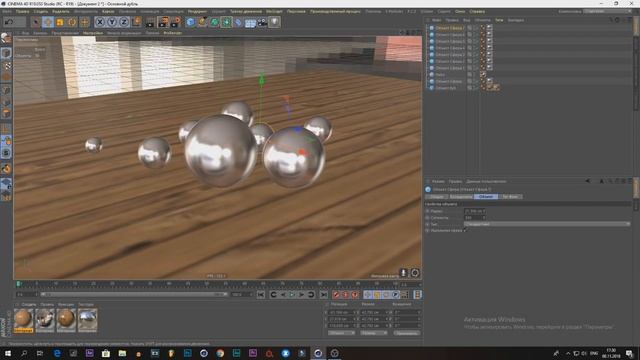Open the floor/environment objects group
Viewport: 640px width, 360px height.
click(250, 22)
